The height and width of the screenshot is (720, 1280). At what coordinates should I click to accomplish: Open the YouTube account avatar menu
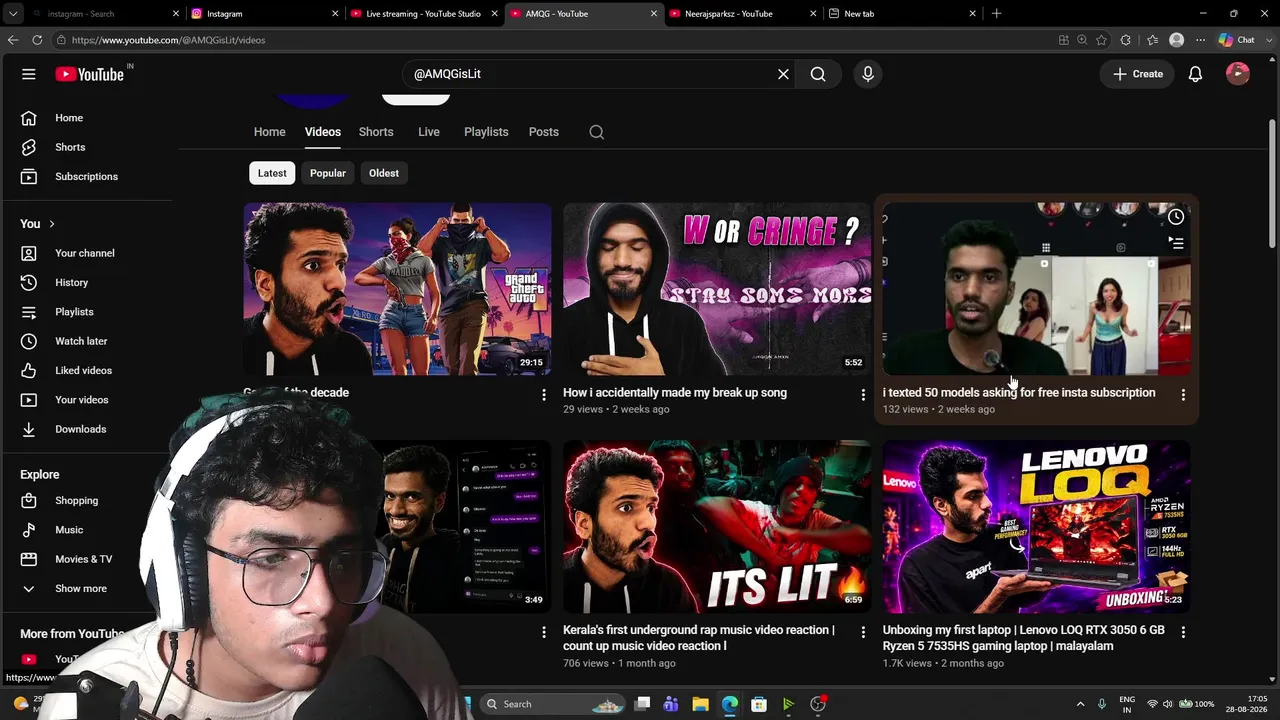pos(1238,74)
